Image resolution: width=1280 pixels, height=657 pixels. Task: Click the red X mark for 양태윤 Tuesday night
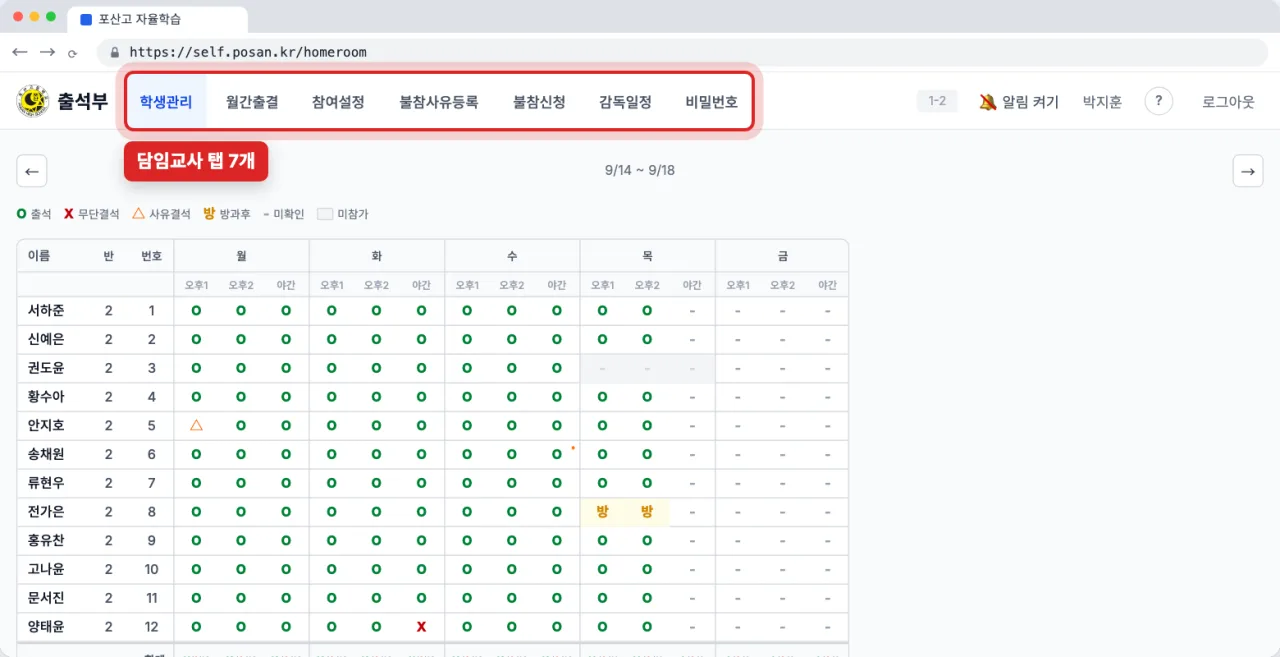click(421, 627)
